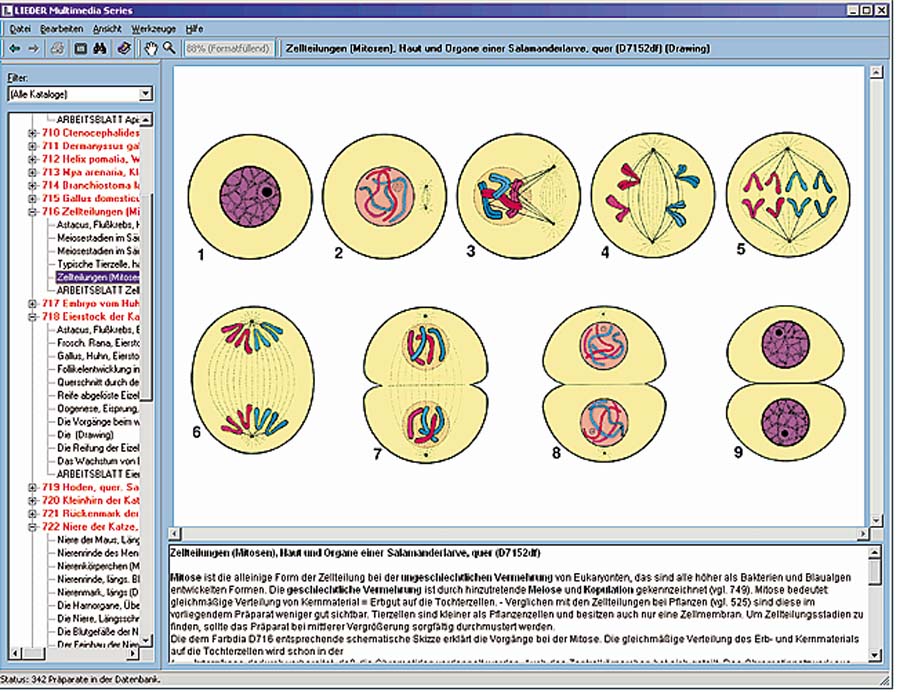Expand the 719 Hoden tree node
Viewport: 900px width, 692px height.
(32, 487)
